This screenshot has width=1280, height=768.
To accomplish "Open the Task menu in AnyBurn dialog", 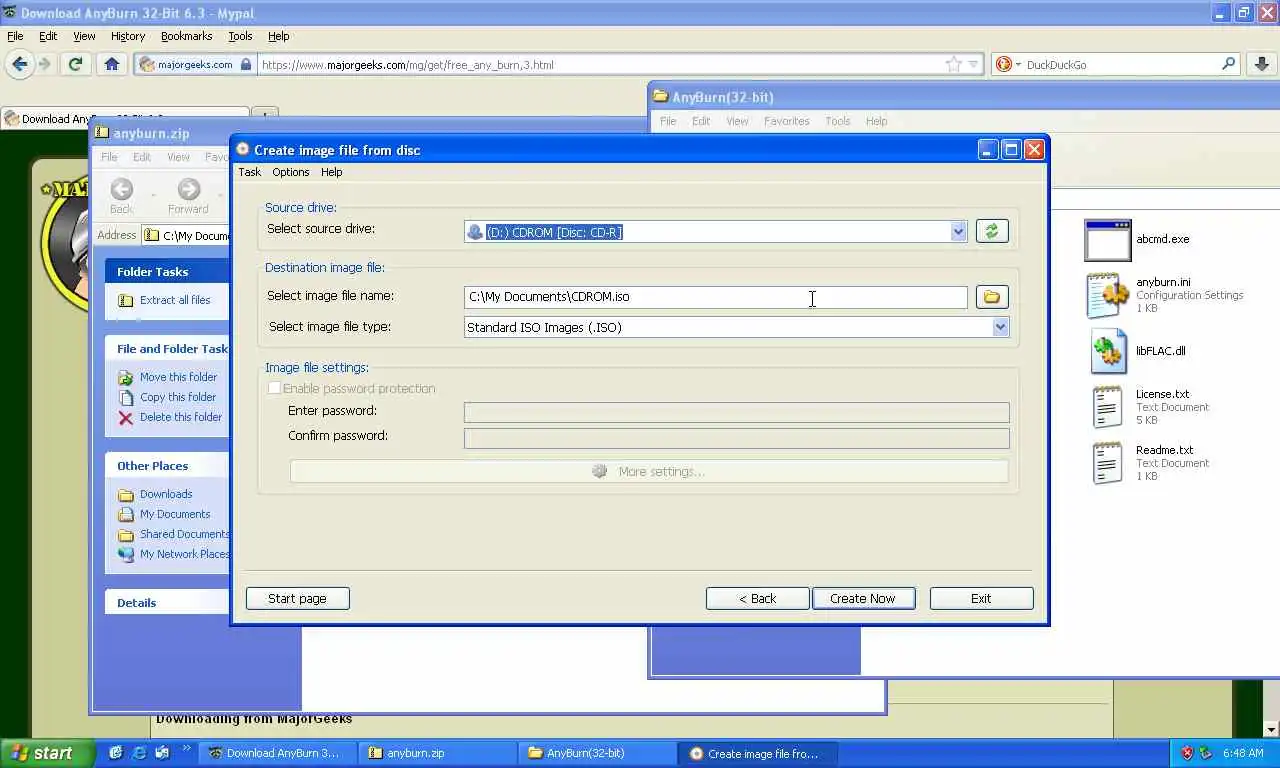I will coord(249,172).
